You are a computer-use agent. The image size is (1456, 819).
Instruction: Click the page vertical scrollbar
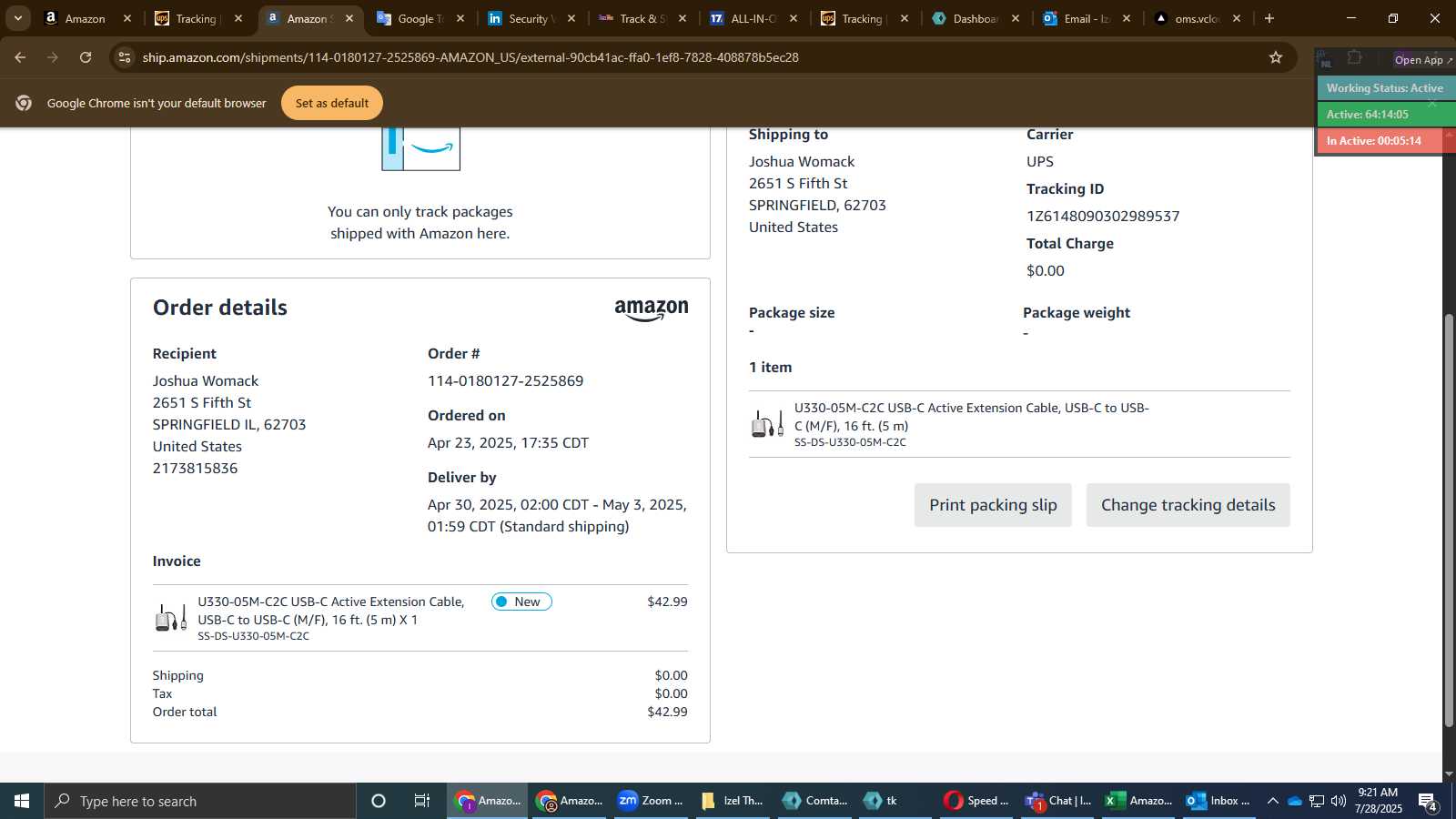click(x=1449, y=519)
